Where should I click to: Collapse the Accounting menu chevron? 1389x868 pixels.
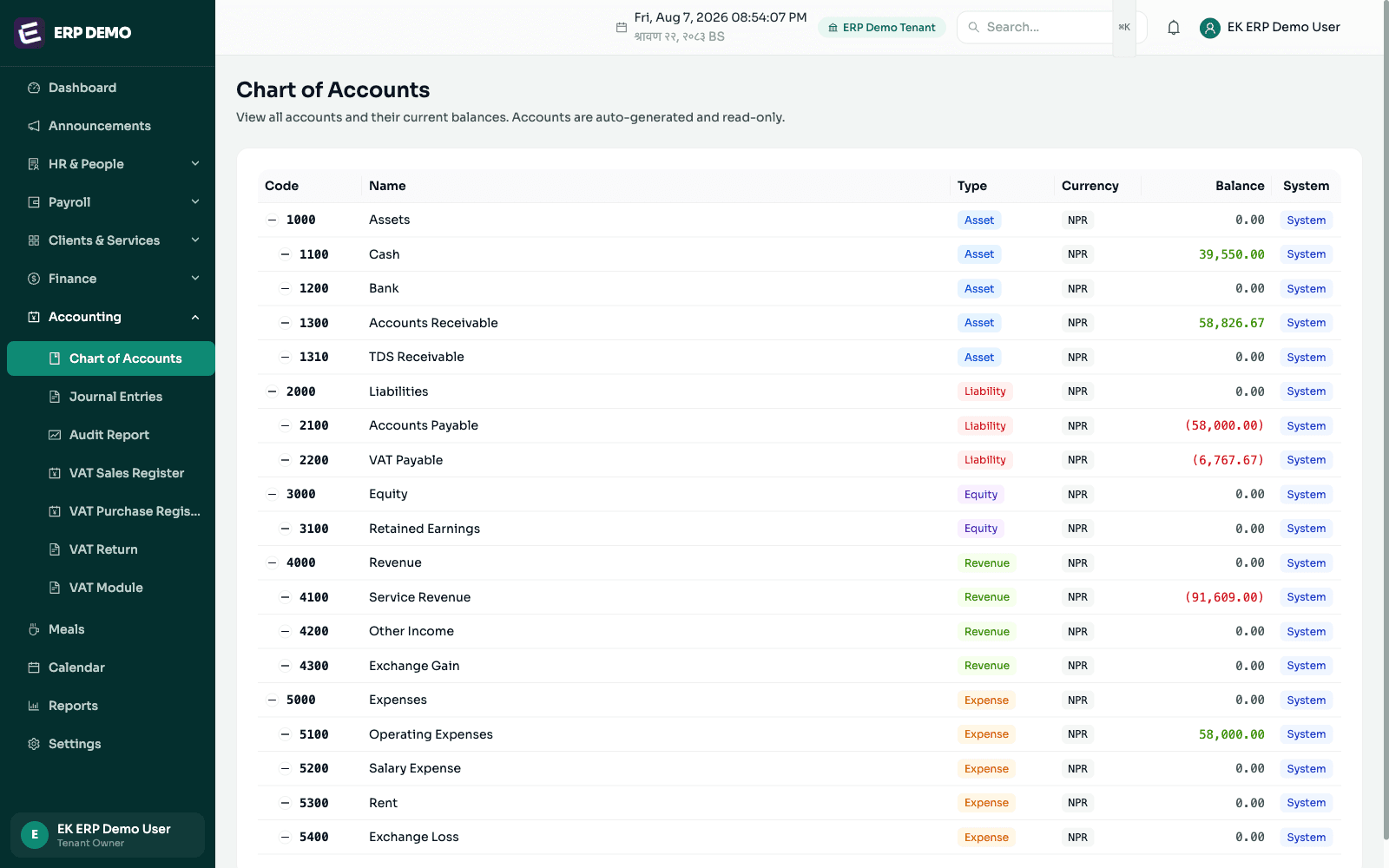[195, 317]
